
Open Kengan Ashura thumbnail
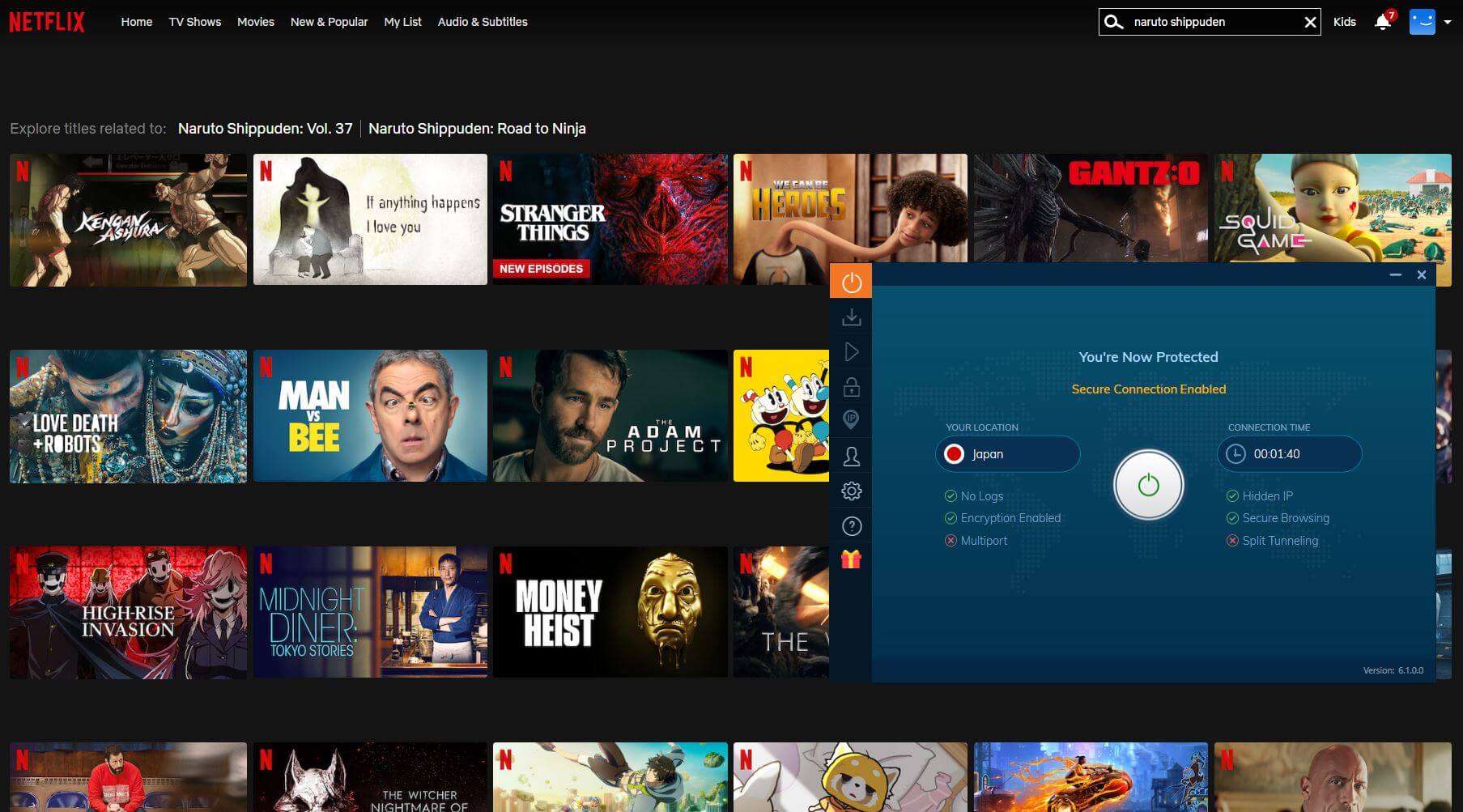[128, 220]
